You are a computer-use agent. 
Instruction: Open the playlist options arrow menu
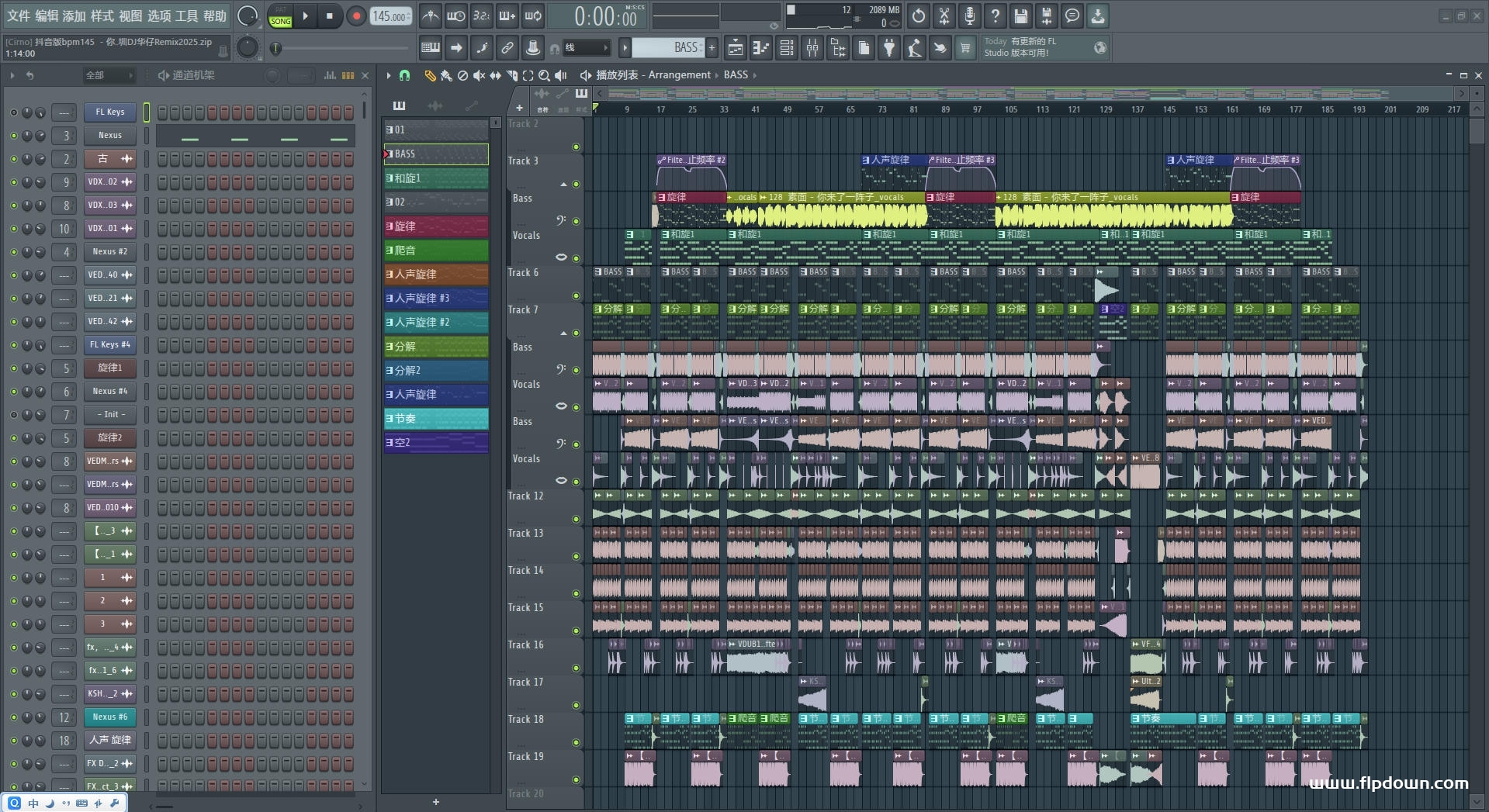coord(389,75)
